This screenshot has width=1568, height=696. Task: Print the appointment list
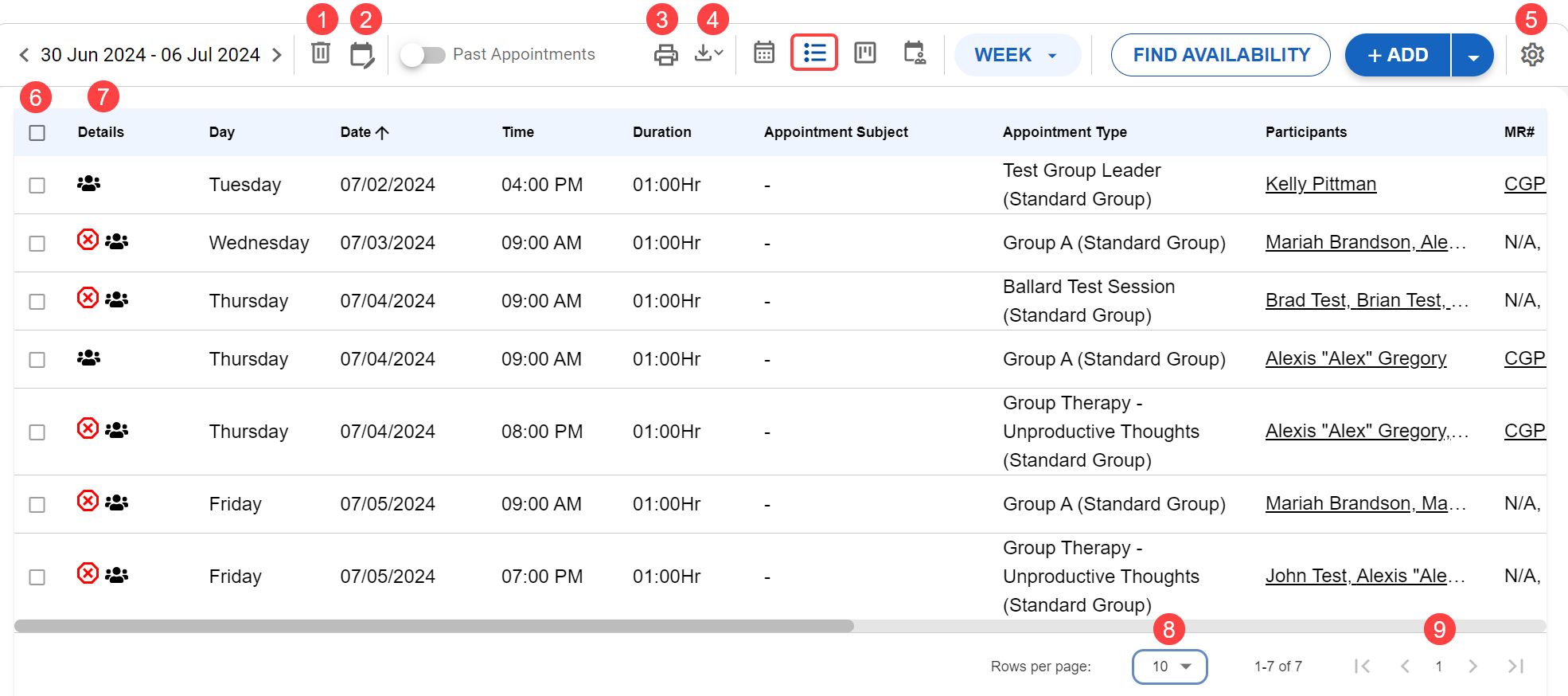pos(665,54)
